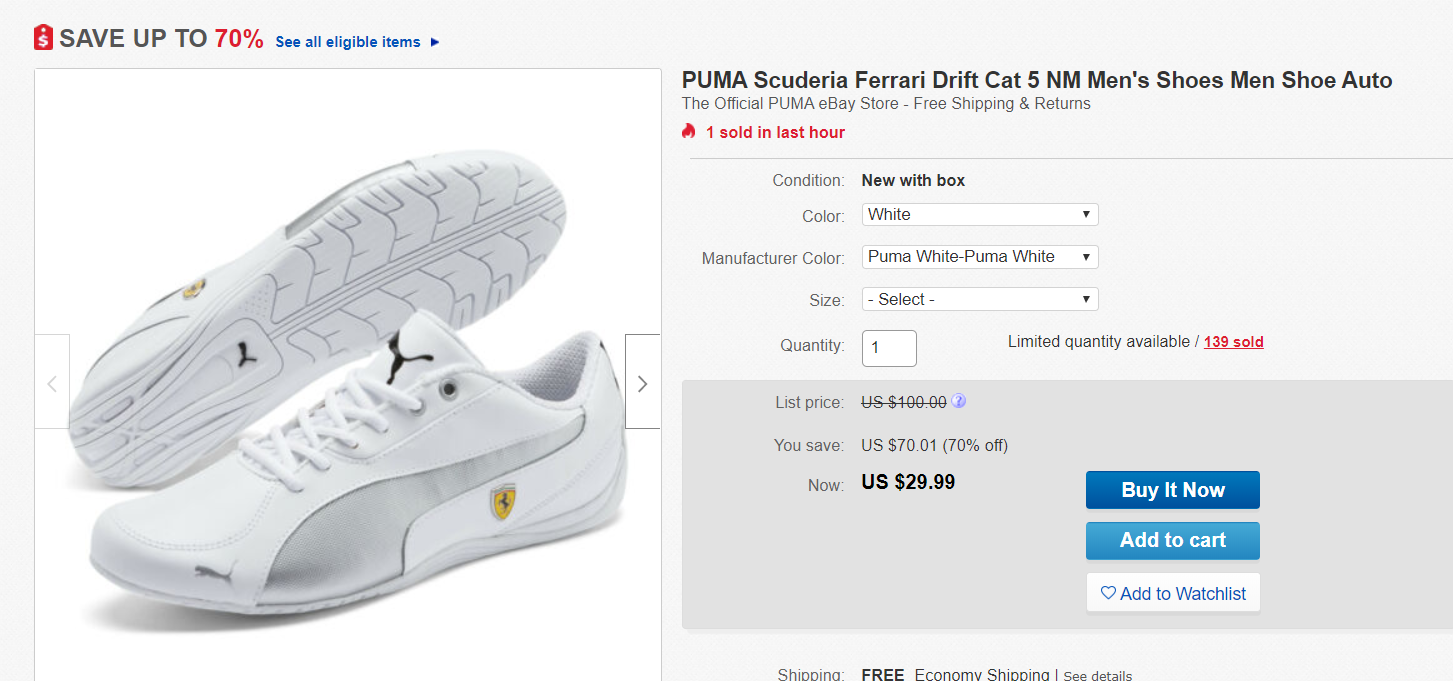Viewport: 1453px width, 681px height.
Task: Open the Manufacturer Color dropdown
Action: point(980,257)
